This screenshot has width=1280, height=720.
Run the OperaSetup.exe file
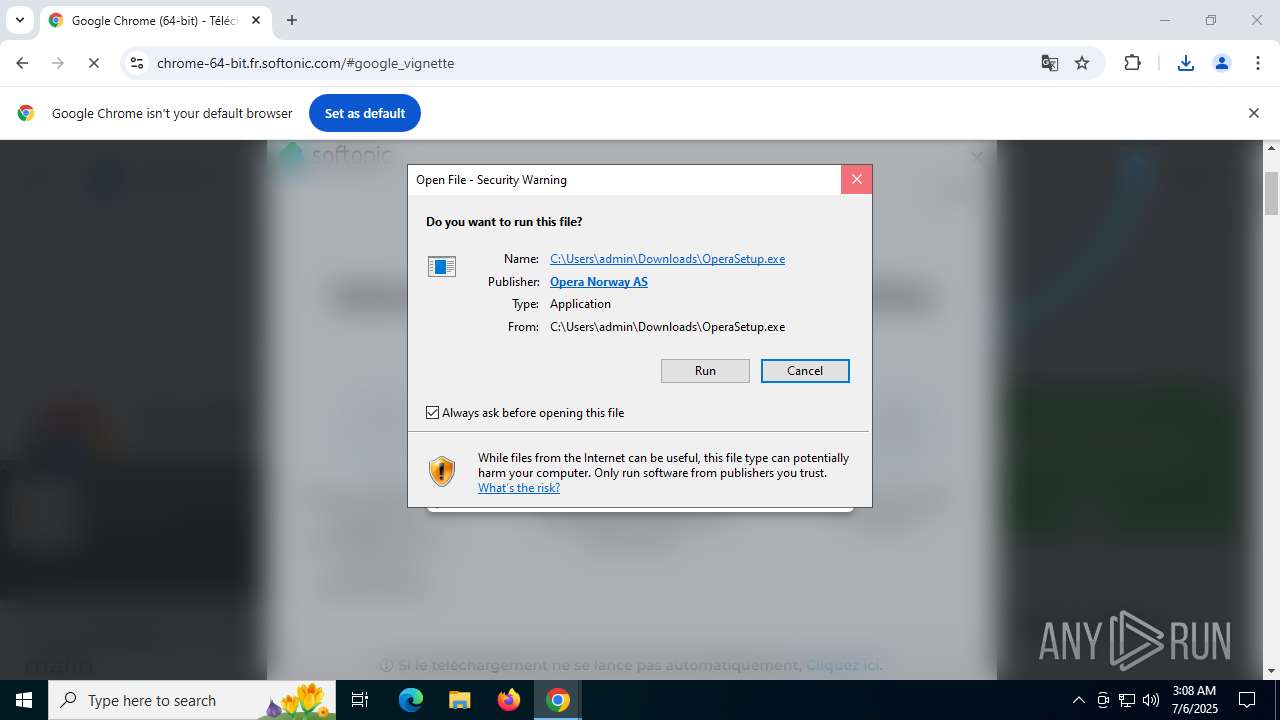(x=705, y=371)
